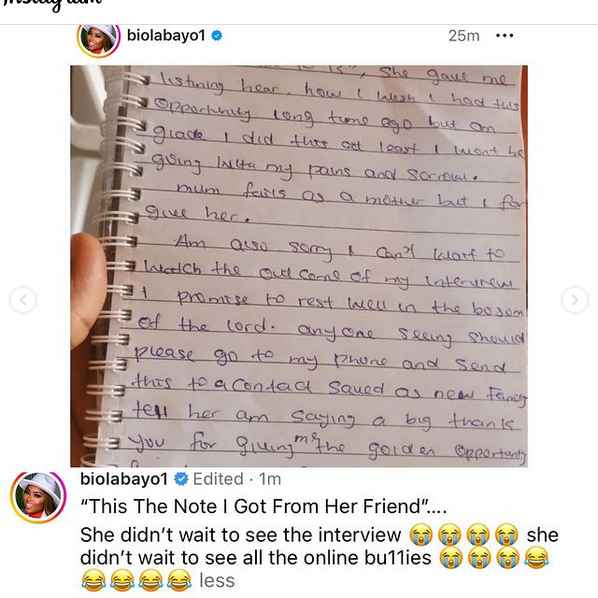Open the biolabayo1 avatar in the post header
Image resolution: width=598 pixels, height=598 pixels.
pyautogui.click(x=99, y=40)
